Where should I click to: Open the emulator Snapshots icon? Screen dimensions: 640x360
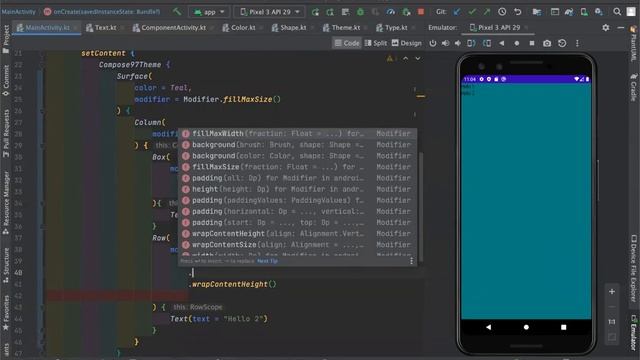562,43
